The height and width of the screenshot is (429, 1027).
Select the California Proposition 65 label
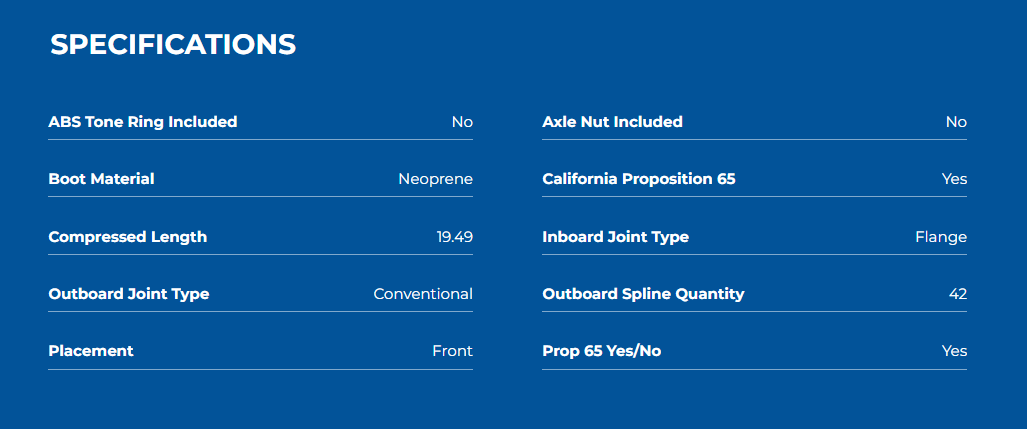point(639,179)
